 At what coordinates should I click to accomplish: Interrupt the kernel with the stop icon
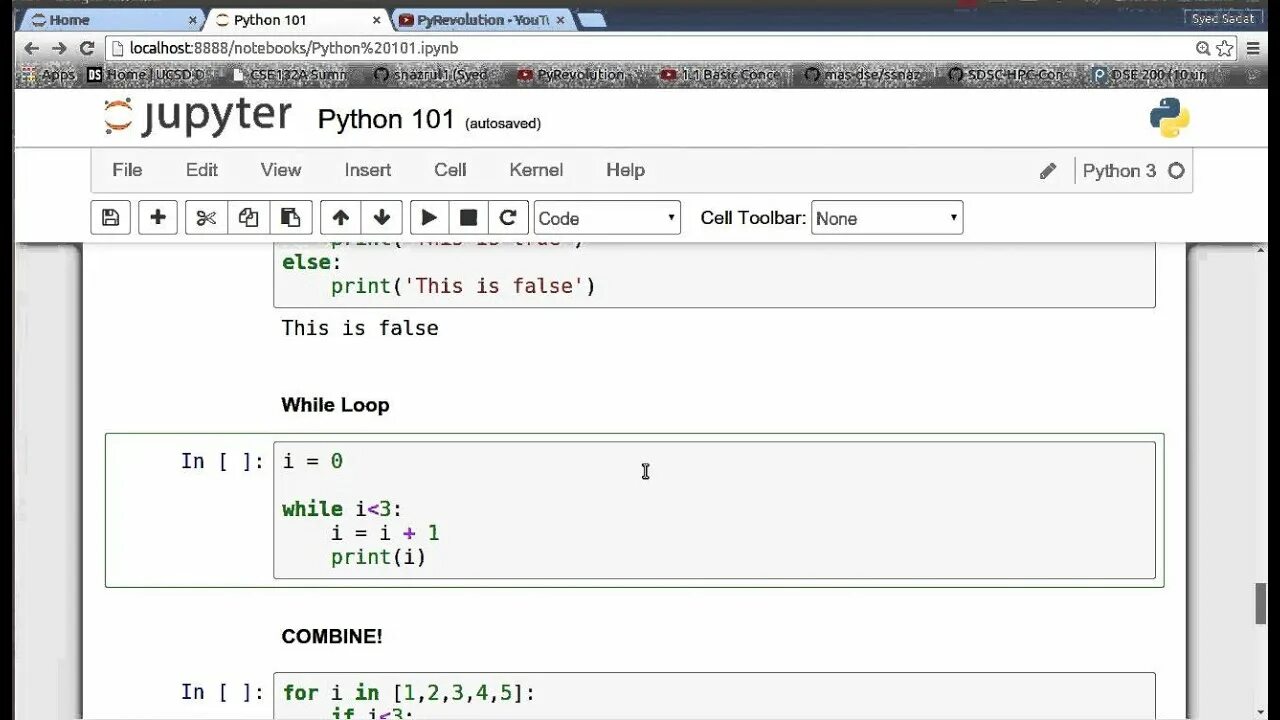click(468, 218)
